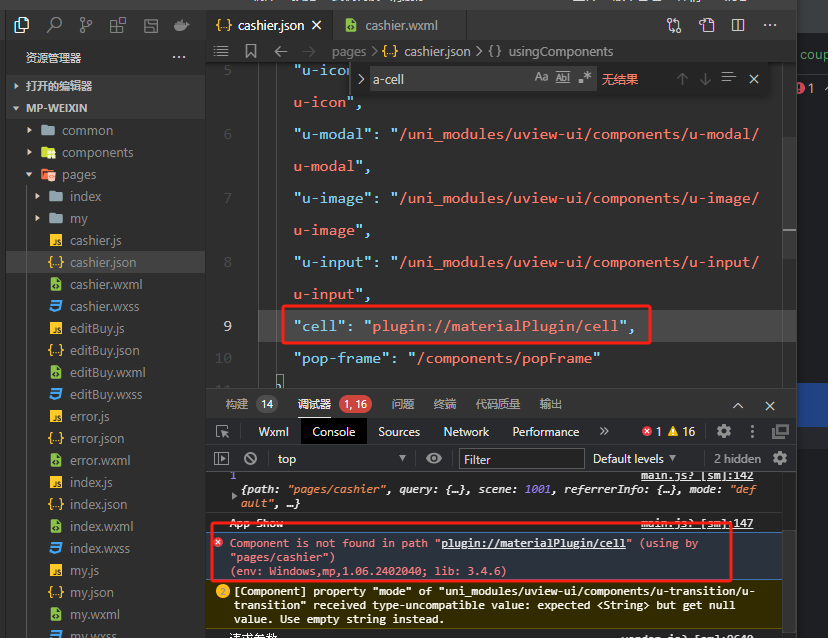Switch to the Performance devtools tab

tap(545, 431)
